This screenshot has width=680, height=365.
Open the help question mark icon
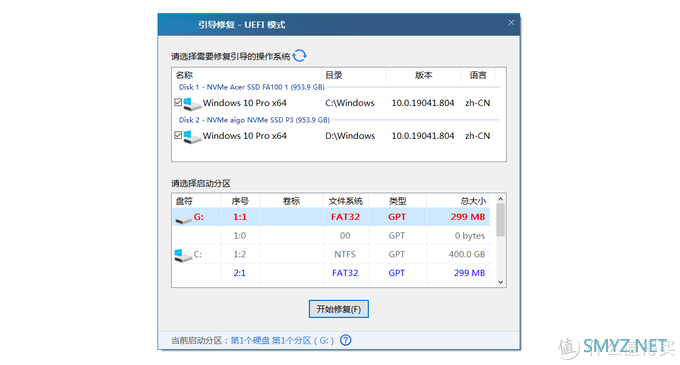pos(346,340)
